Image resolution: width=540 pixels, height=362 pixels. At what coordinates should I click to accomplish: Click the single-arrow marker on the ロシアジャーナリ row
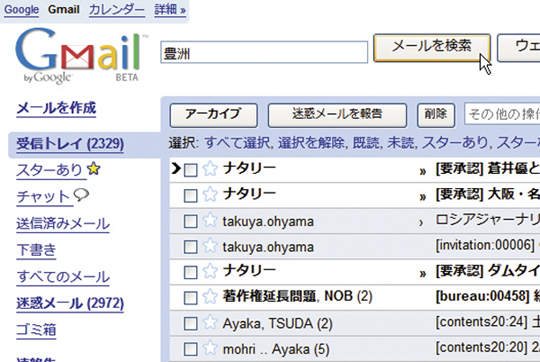(421, 223)
